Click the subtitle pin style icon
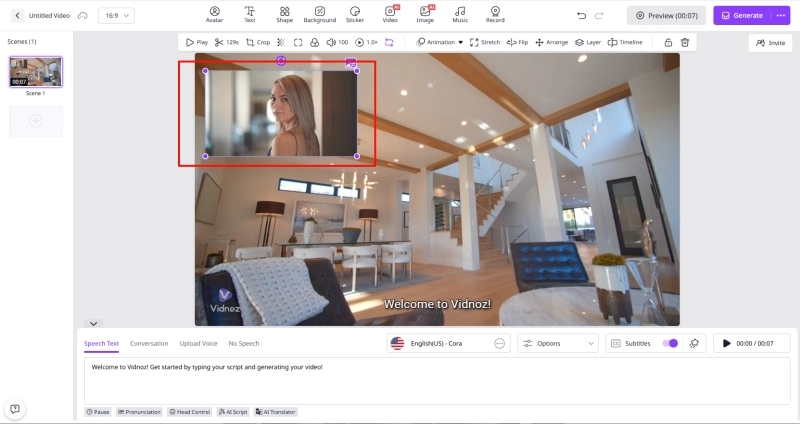The width and height of the screenshot is (800, 424). [694, 343]
